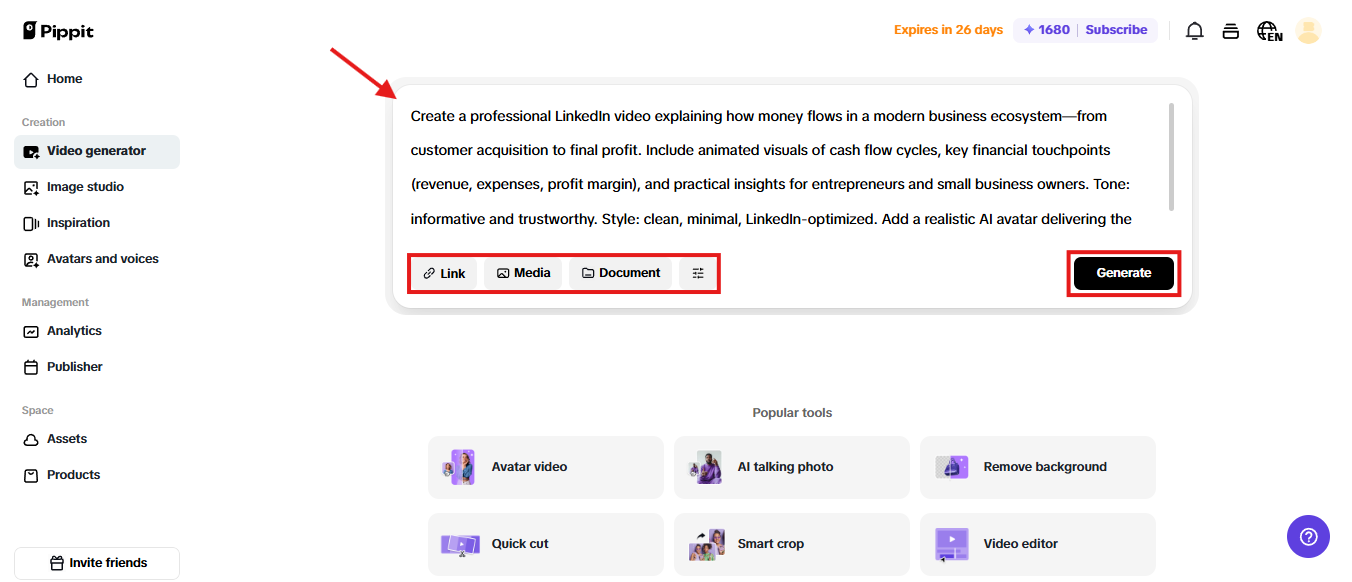Select the Smart crop tool
Viewport: 1352px width, 582px height.
tap(791, 544)
